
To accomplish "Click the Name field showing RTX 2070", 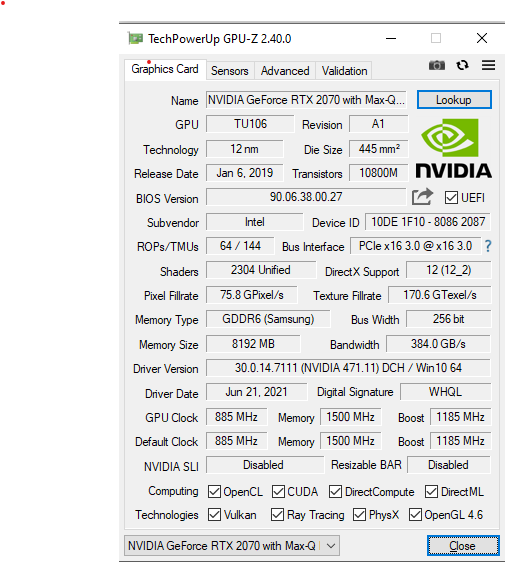I will (306, 100).
